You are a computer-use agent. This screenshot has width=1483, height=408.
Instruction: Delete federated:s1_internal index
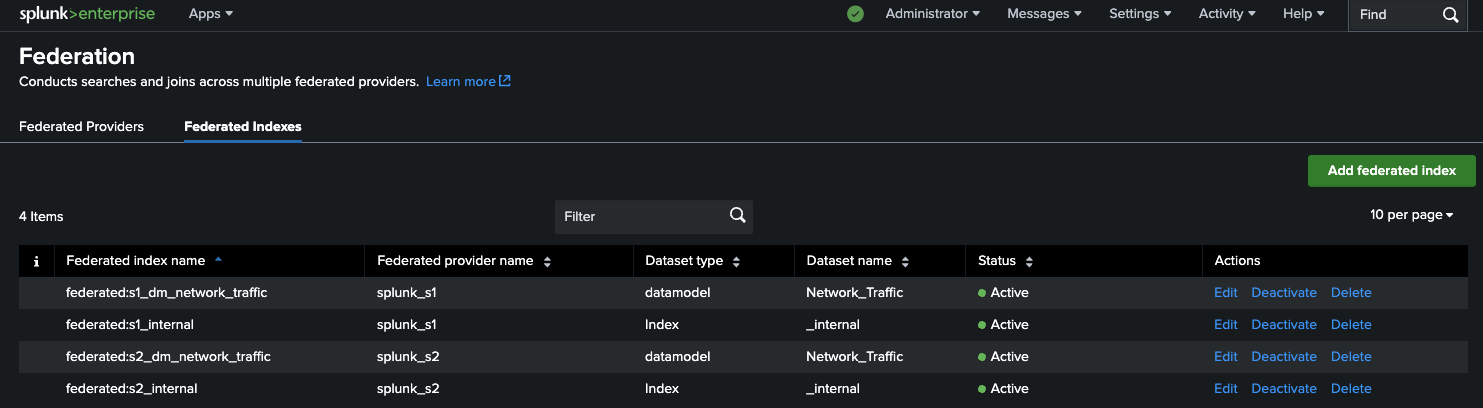pyautogui.click(x=1351, y=325)
